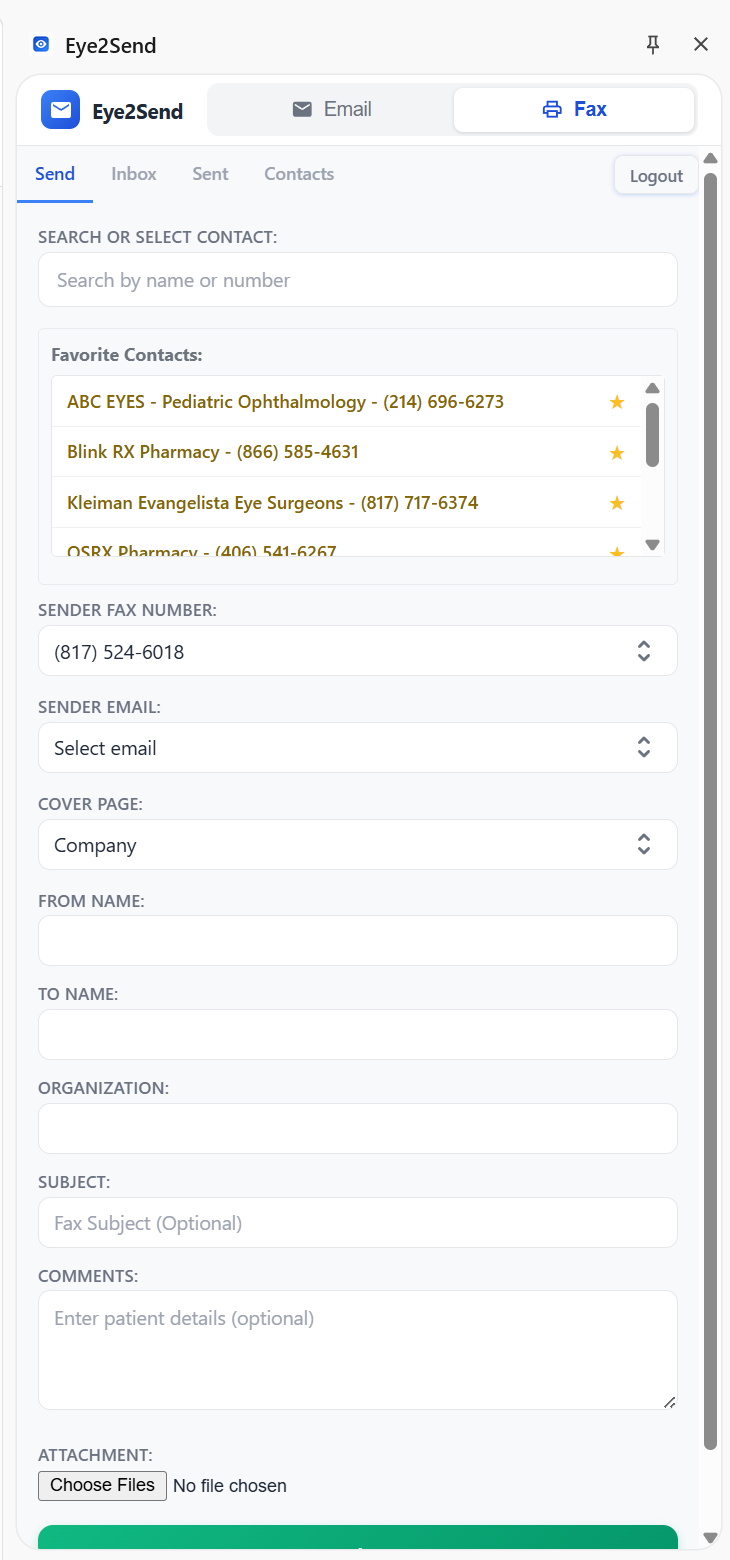Open the Contacts tab

[x=298, y=173]
